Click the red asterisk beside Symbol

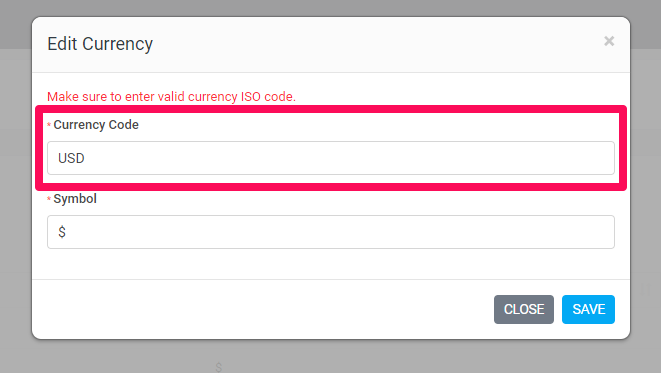pos(49,198)
